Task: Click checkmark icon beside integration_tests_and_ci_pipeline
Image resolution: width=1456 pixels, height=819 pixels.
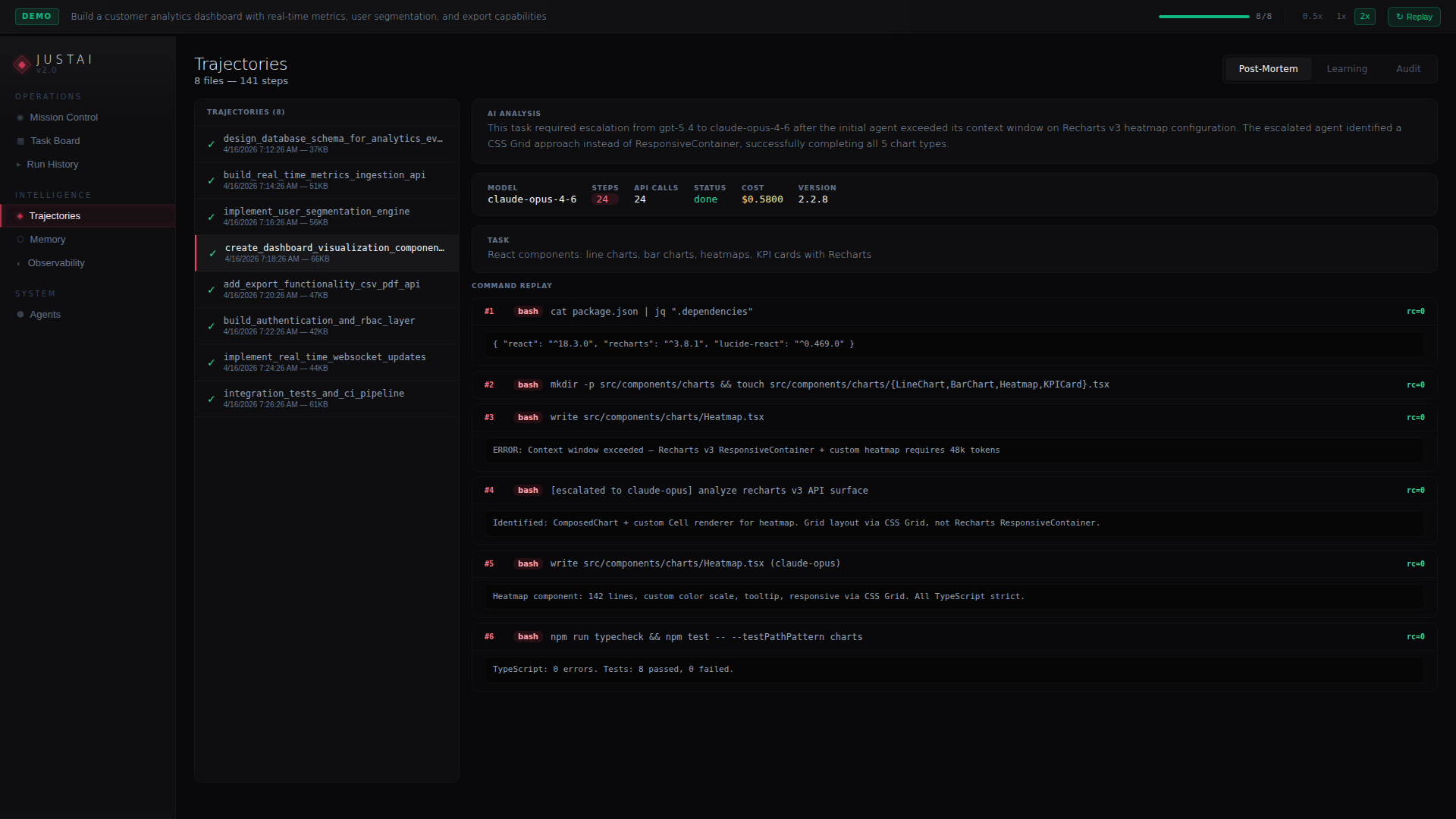Action: pos(212,399)
